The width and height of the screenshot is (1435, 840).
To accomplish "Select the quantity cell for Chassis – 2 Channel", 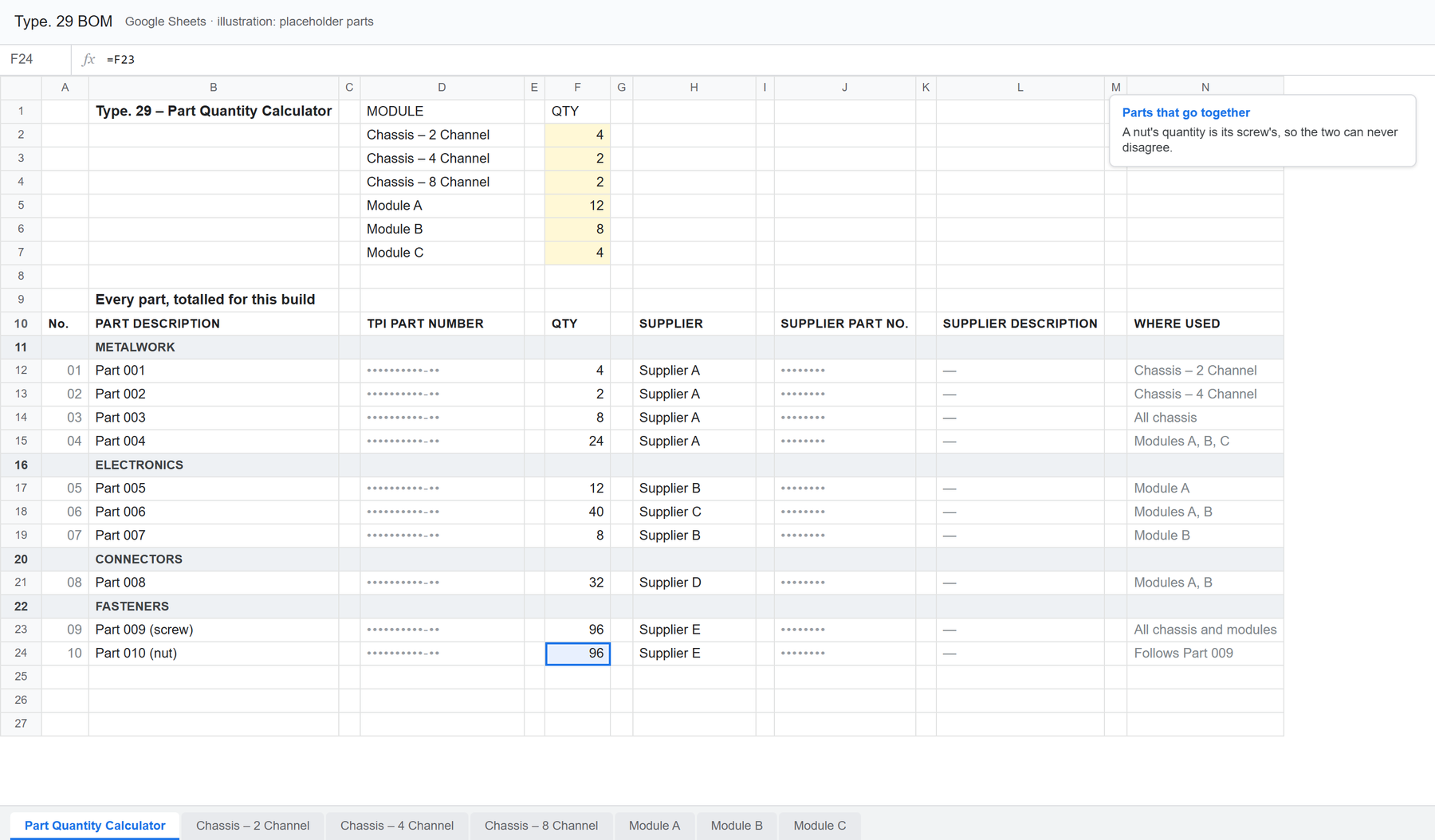I will click(x=577, y=135).
